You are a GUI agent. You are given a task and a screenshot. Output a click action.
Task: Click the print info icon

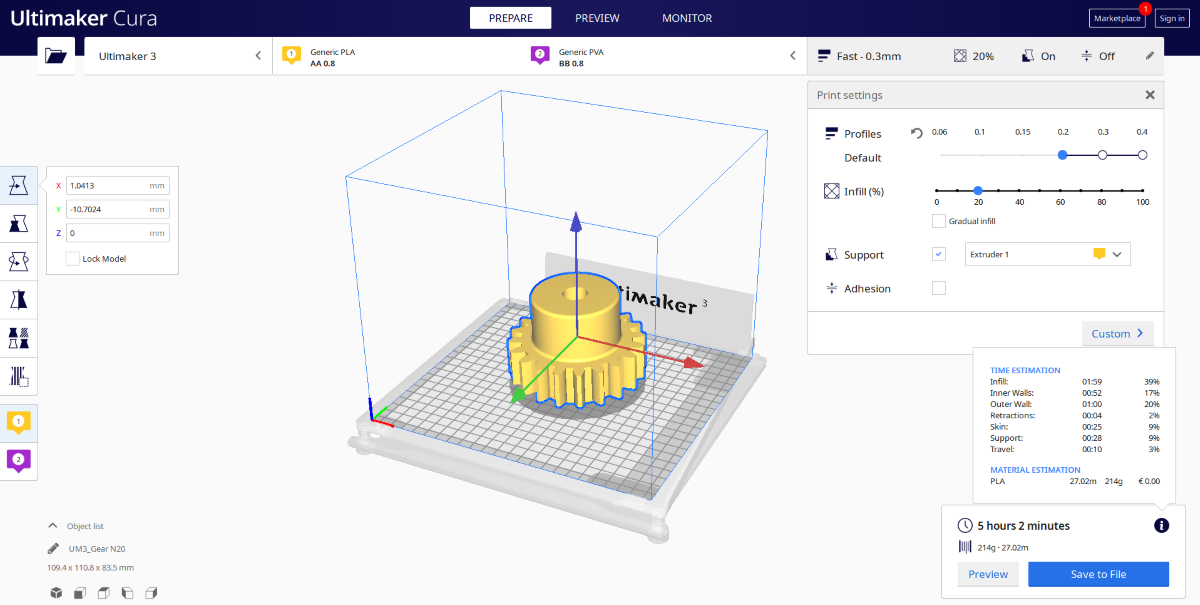[1161, 525]
